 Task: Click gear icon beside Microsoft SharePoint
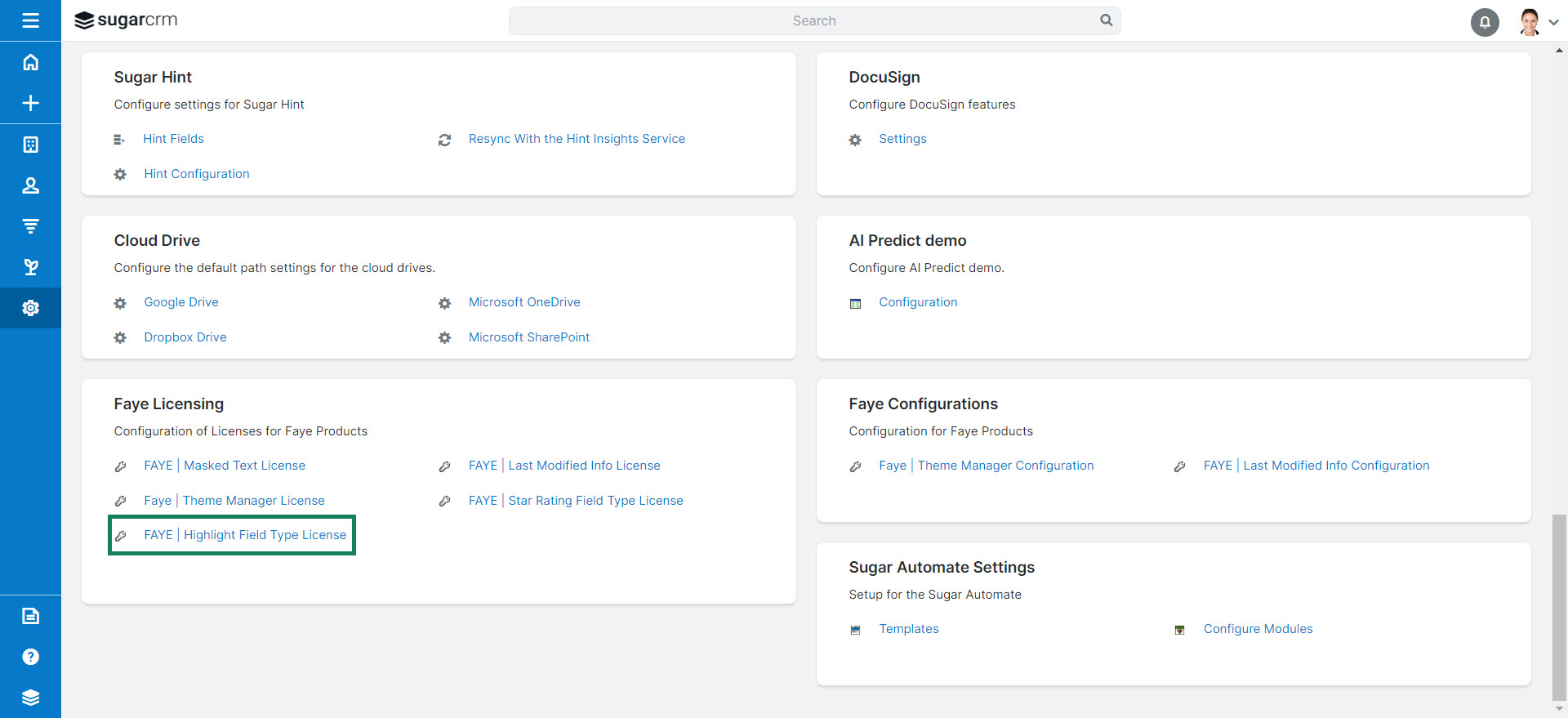pyautogui.click(x=444, y=337)
